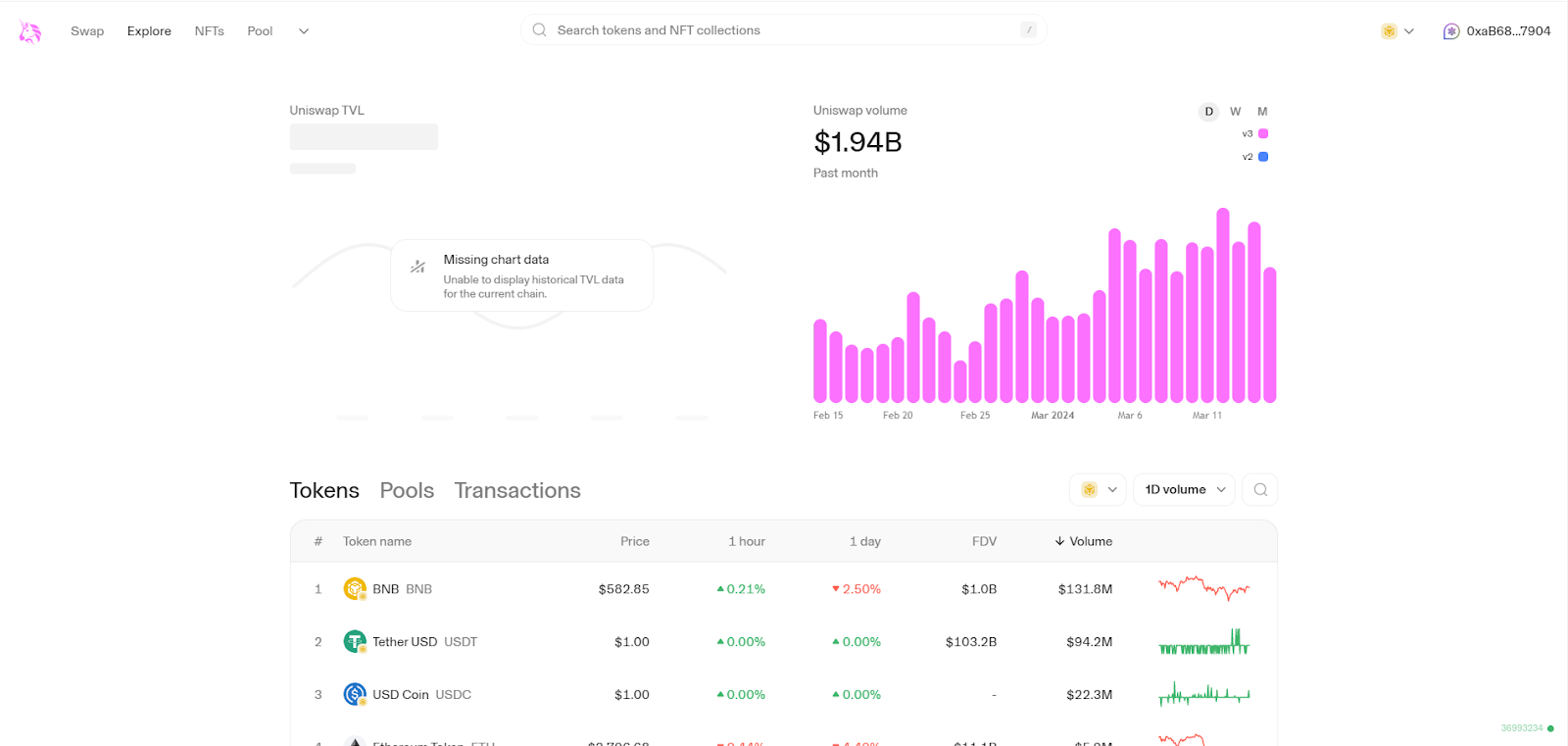Click the Tether USD sparkline chart
Image resolution: width=1568 pixels, height=746 pixels.
(1204, 642)
